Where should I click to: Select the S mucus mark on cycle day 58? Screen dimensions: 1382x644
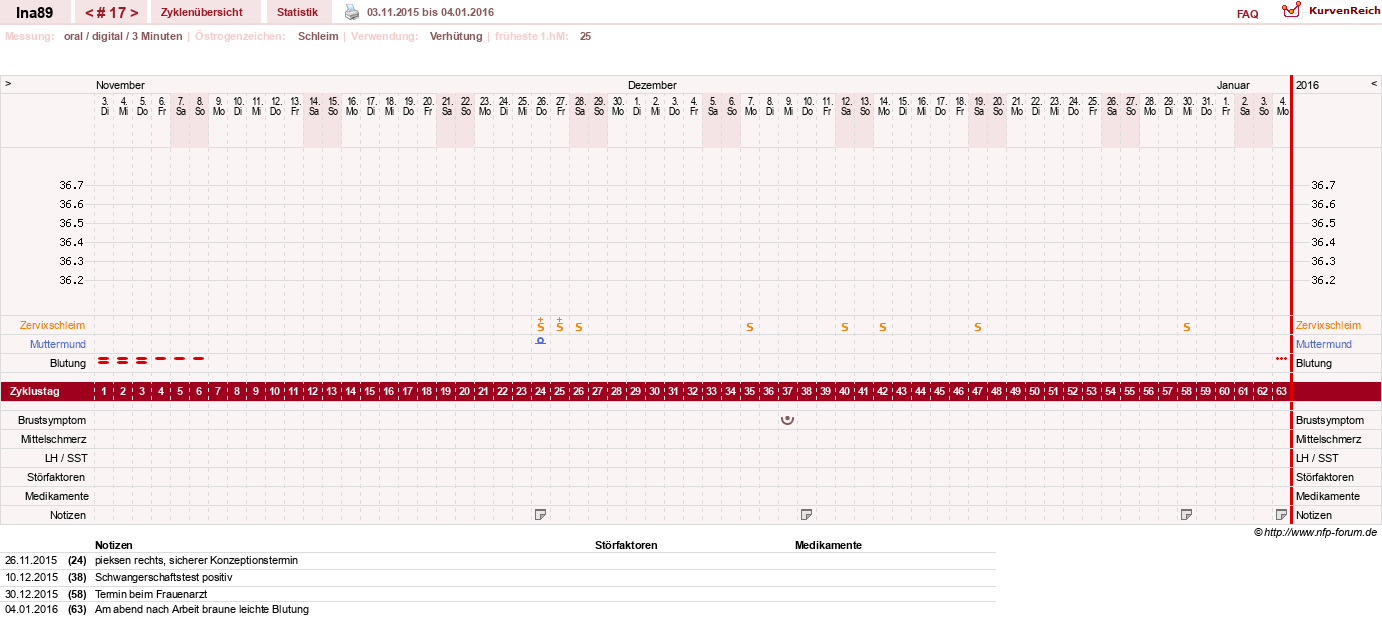tap(1186, 327)
